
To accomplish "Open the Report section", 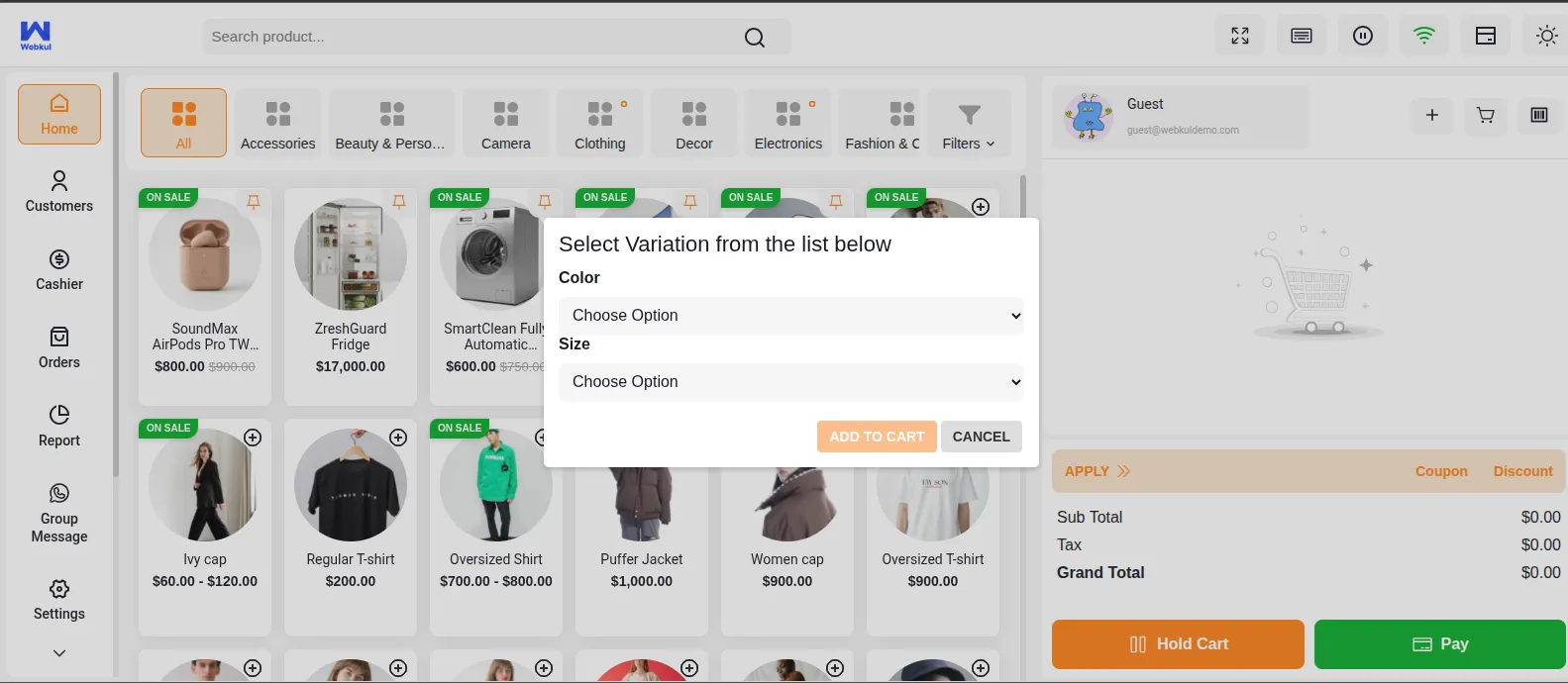I will coord(59,427).
